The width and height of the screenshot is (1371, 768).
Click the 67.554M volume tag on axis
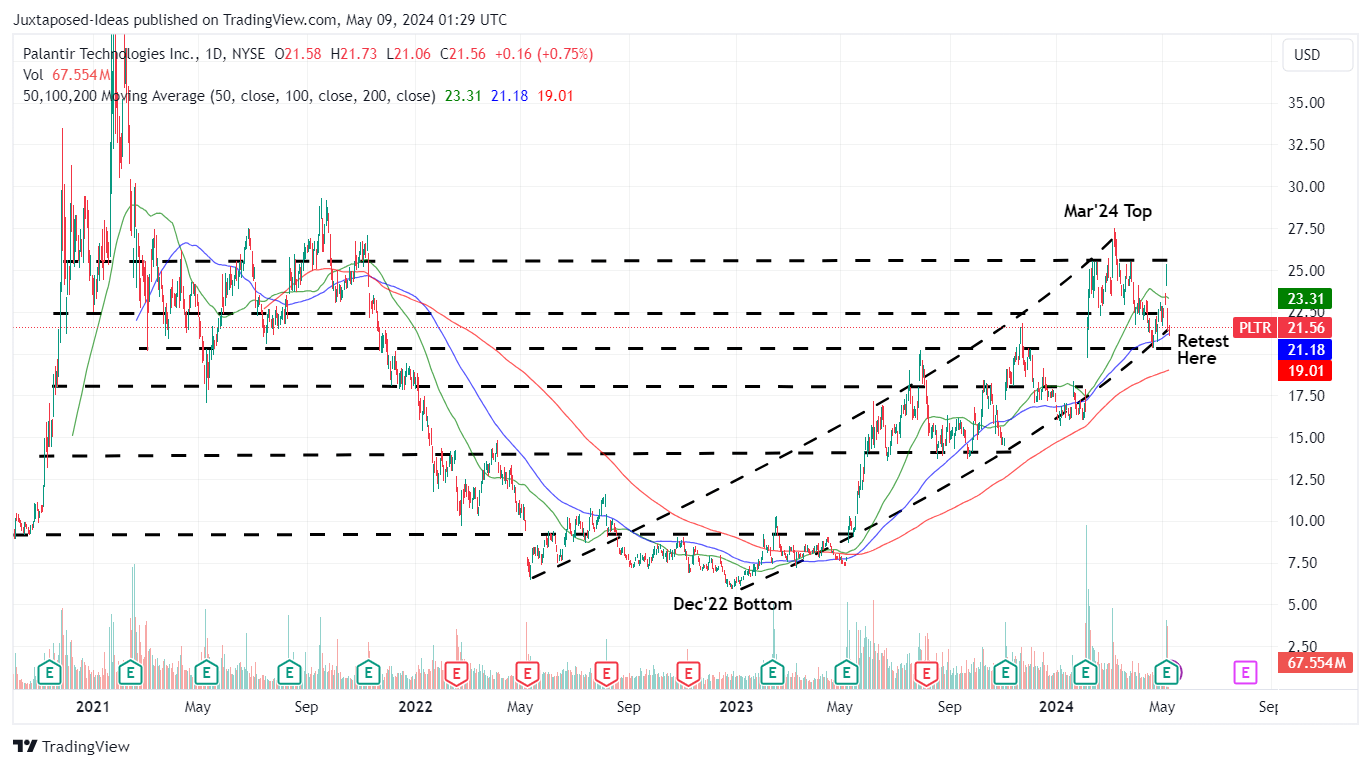1315,663
